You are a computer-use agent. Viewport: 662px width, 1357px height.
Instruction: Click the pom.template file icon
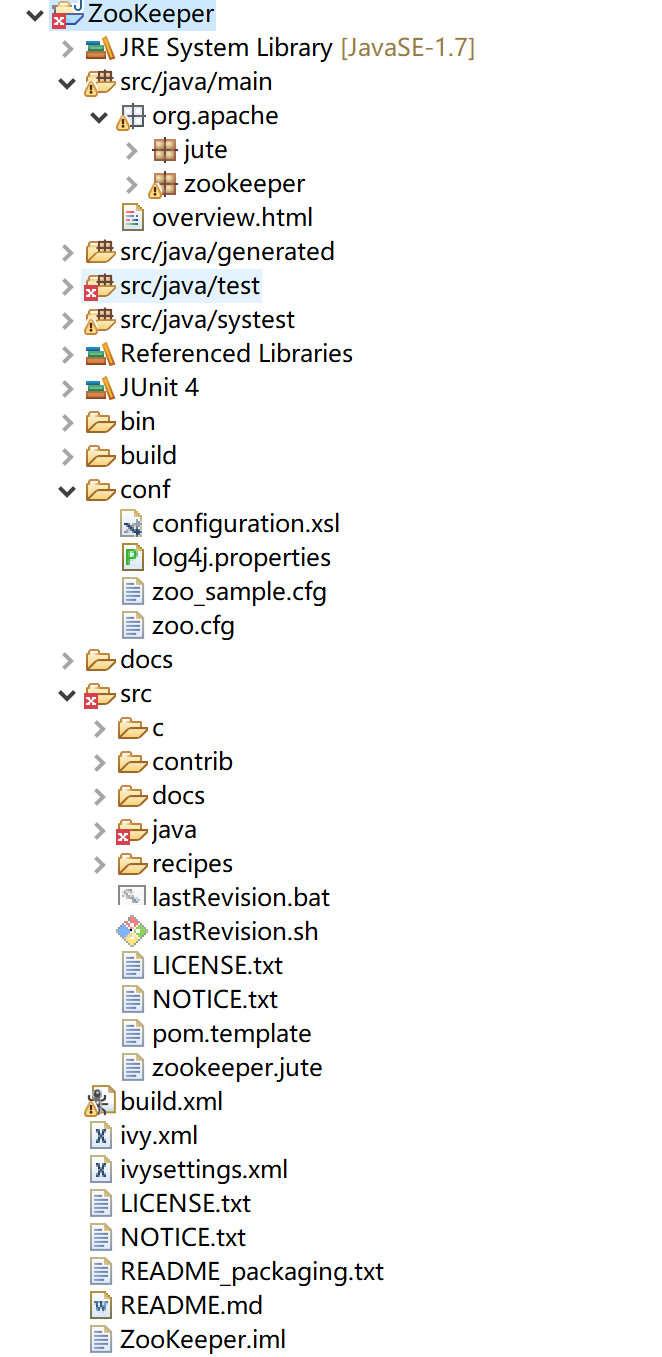click(132, 1034)
